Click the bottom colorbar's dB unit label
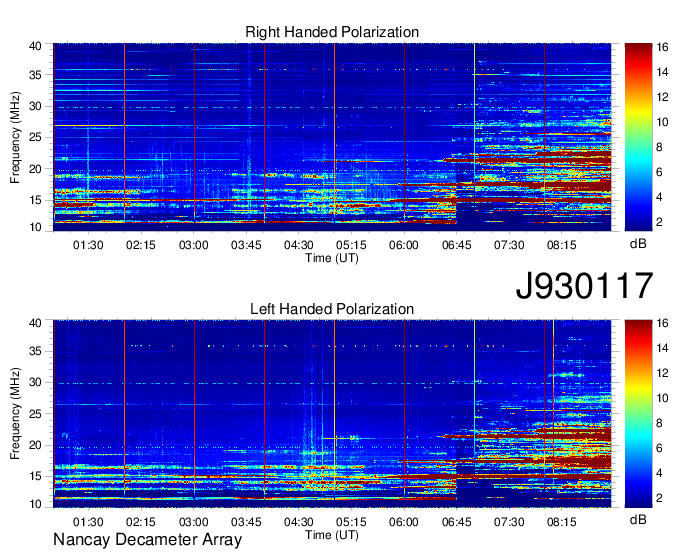The image size is (680, 552). pyautogui.click(x=638, y=519)
